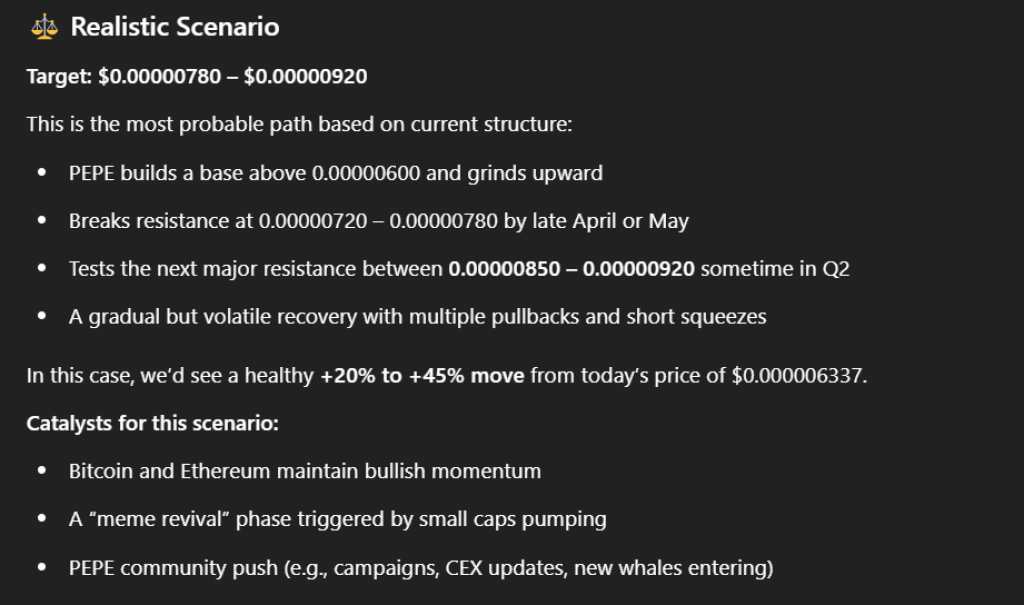Image resolution: width=1024 pixels, height=605 pixels.
Task: Click the bold "Target:" price range line
Action: 197,77
